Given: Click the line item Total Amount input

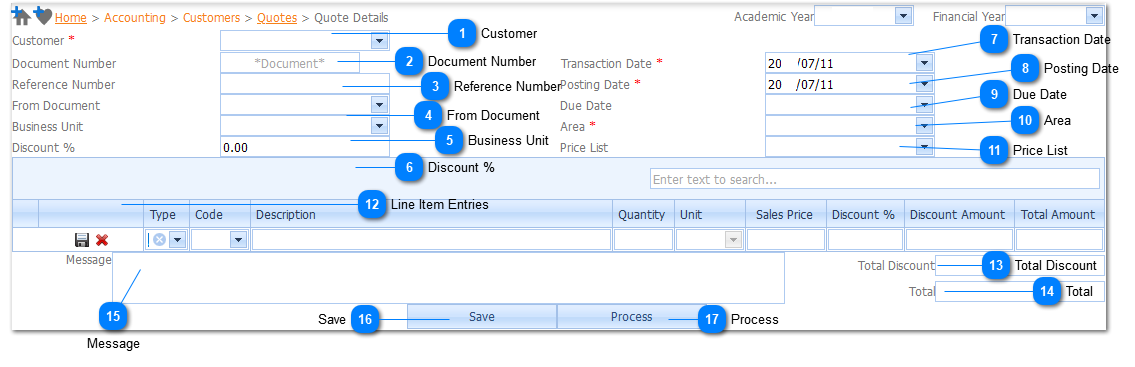Looking at the screenshot, I should point(1059,240).
